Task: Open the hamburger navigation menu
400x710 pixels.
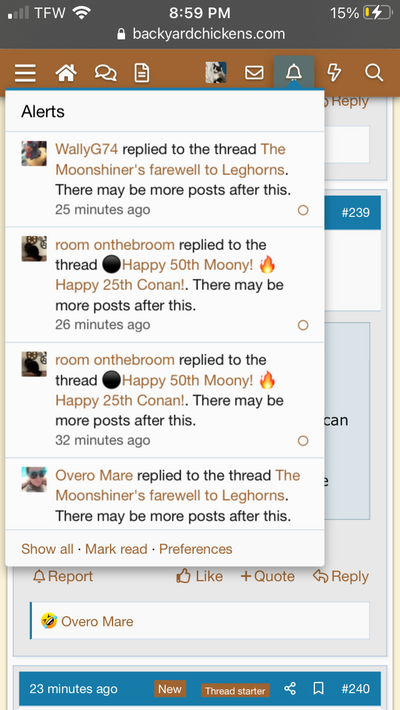Action: (25, 72)
